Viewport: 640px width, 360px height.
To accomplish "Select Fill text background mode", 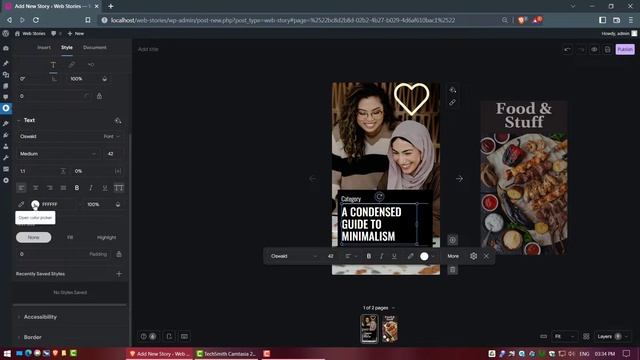I will 70,237.
